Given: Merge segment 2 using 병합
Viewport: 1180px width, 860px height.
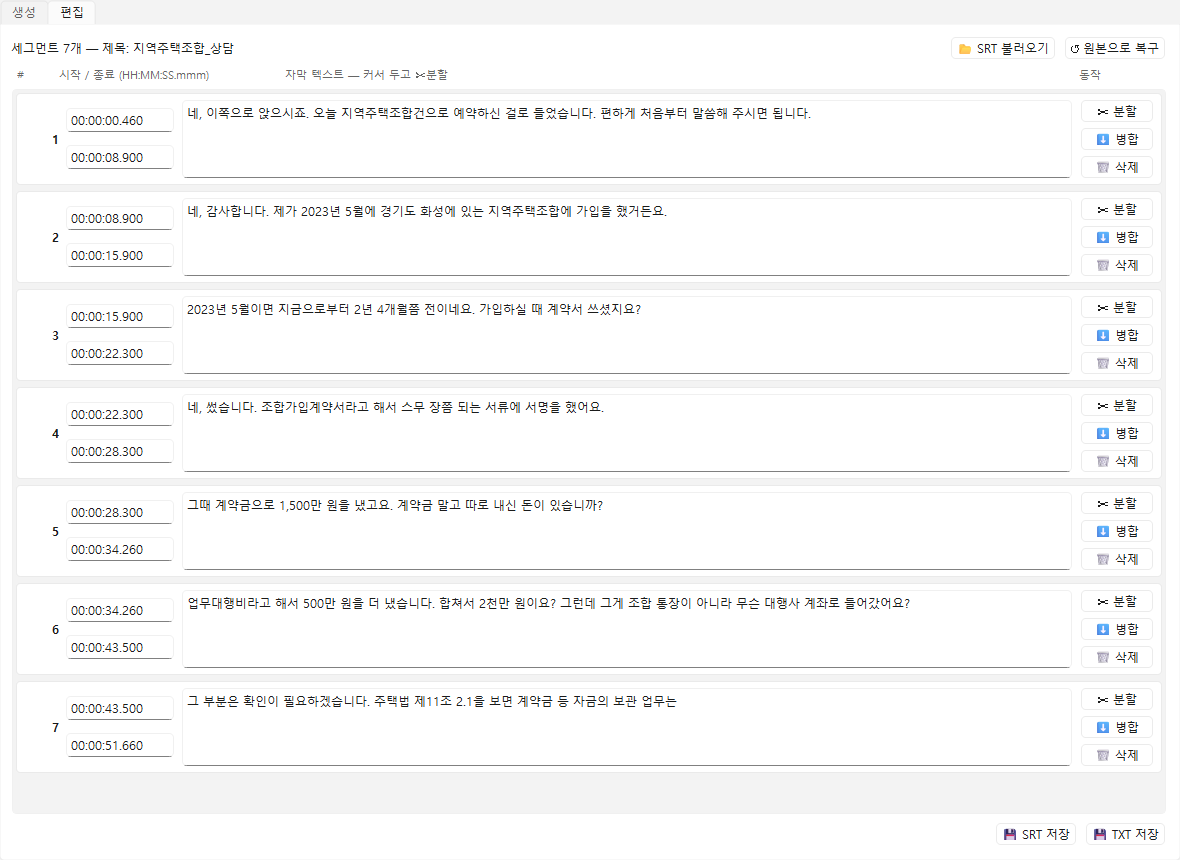Looking at the screenshot, I should click(x=1117, y=237).
